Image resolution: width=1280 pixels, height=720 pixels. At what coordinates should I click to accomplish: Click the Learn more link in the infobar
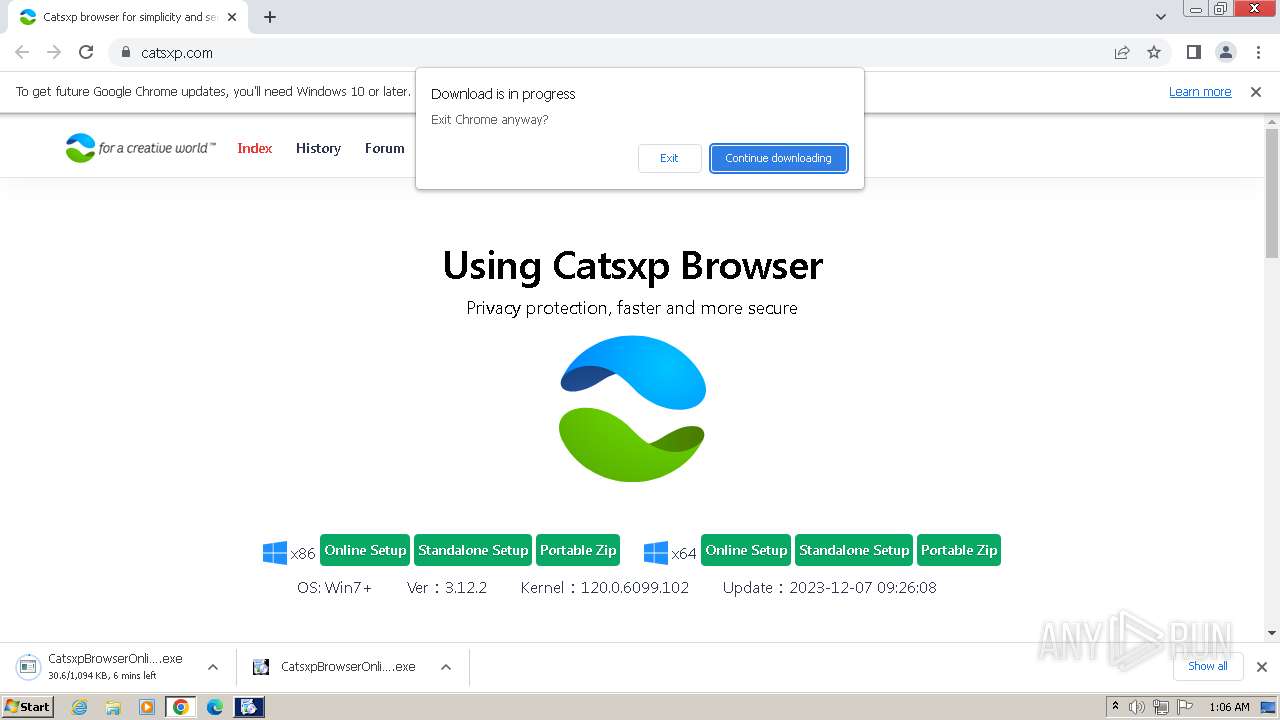point(1200,91)
